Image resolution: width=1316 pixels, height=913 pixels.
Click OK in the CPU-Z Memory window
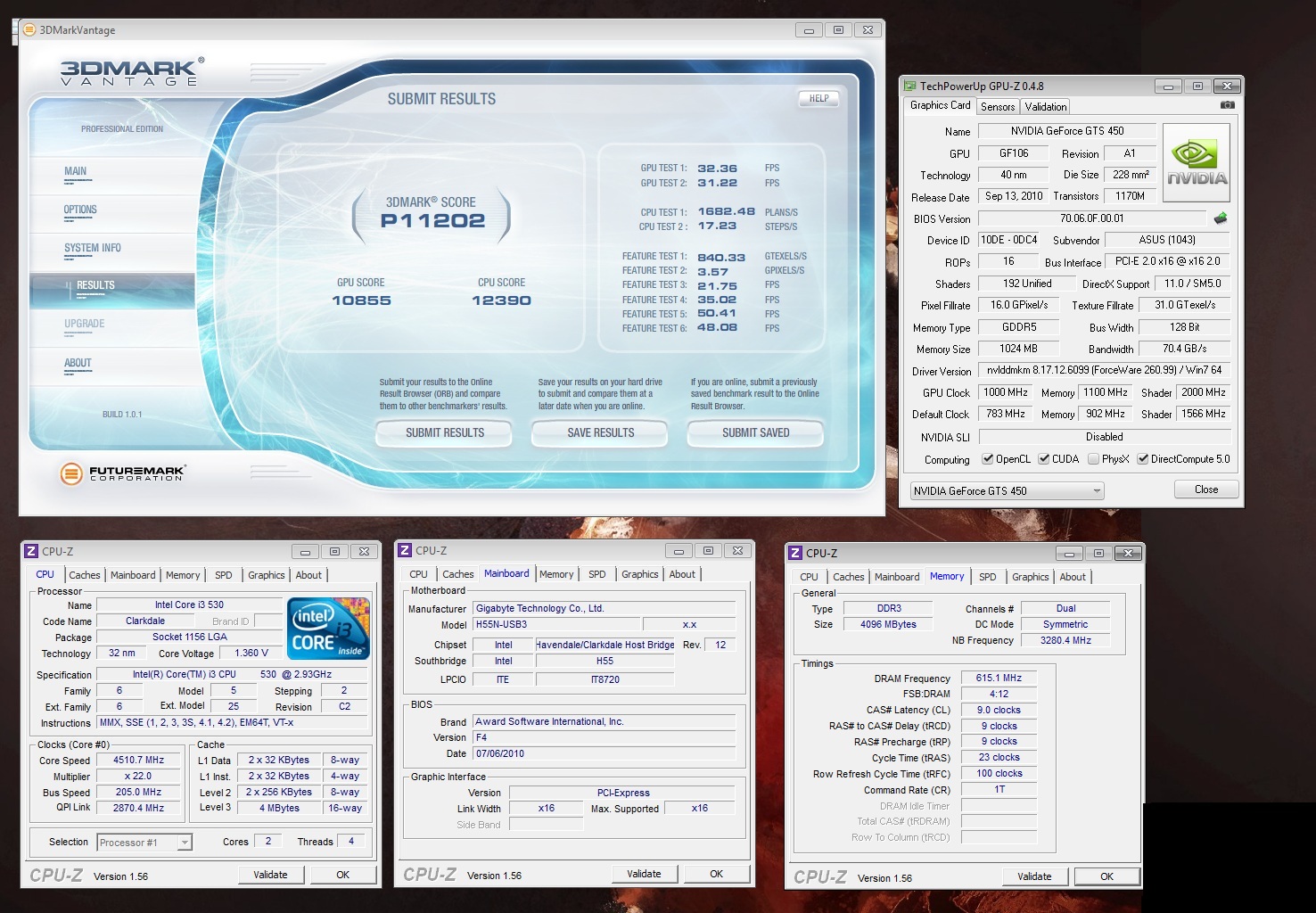click(1106, 877)
